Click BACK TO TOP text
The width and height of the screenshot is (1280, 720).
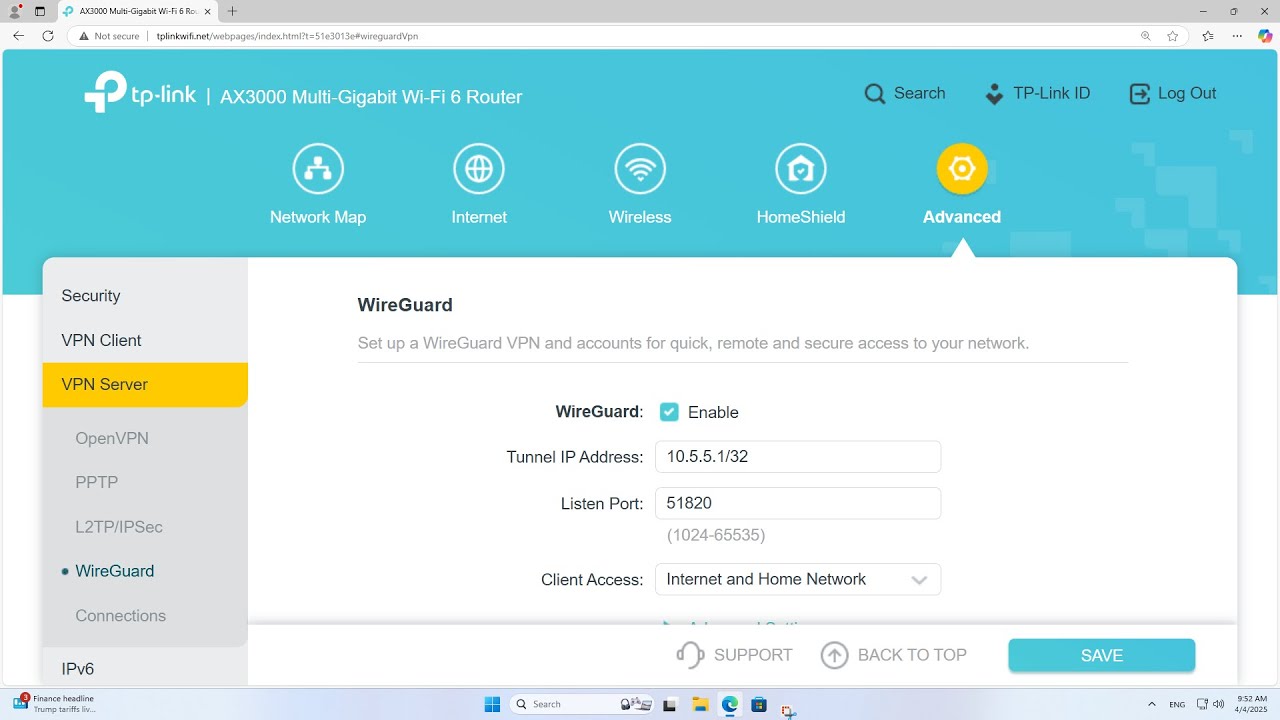point(912,655)
